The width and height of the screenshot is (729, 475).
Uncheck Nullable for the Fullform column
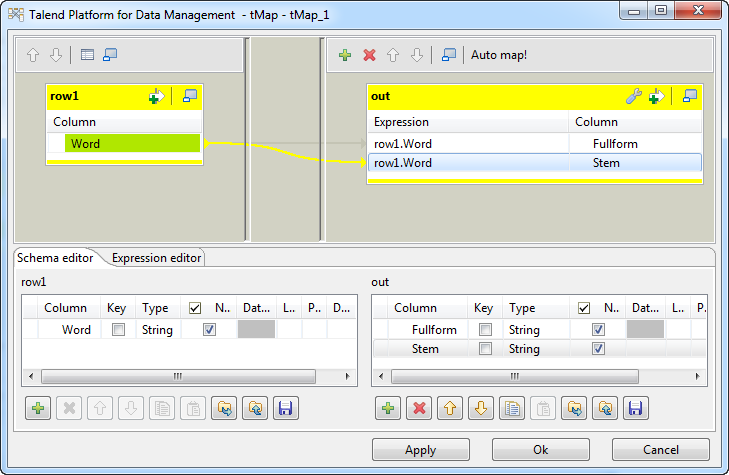(x=597, y=330)
